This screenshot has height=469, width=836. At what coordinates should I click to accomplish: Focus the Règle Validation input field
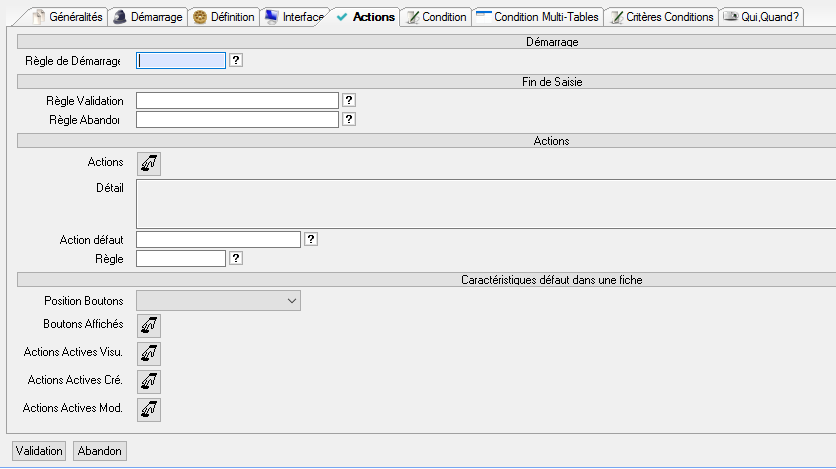tap(237, 100)
